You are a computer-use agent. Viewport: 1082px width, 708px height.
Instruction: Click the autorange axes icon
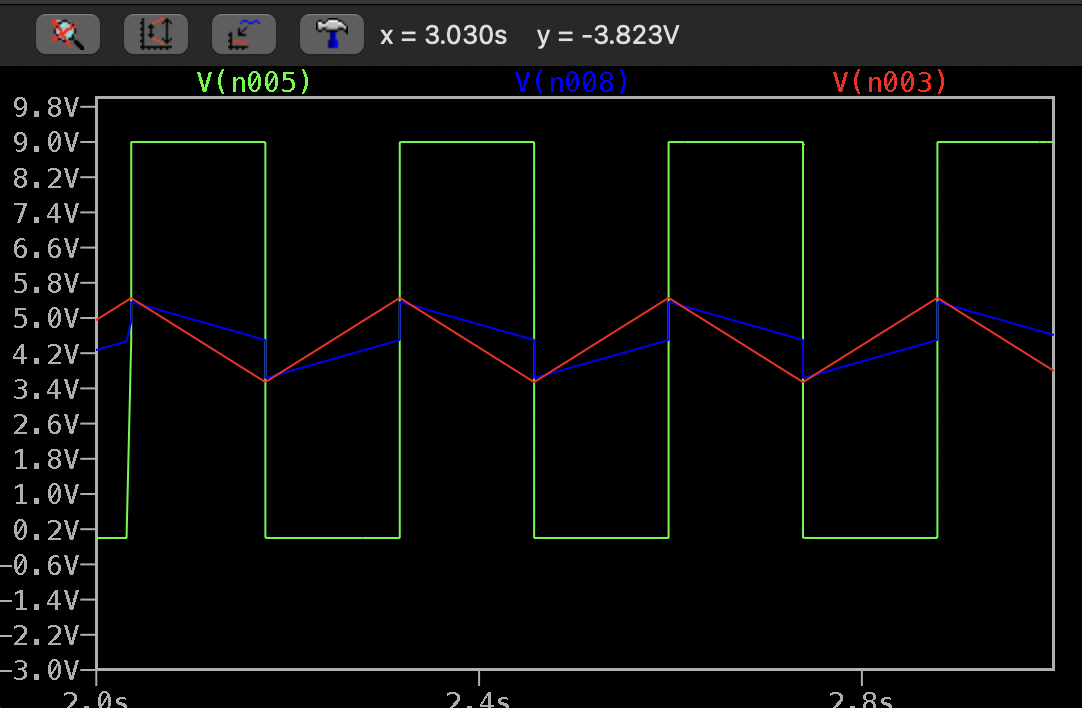(156, 35)
